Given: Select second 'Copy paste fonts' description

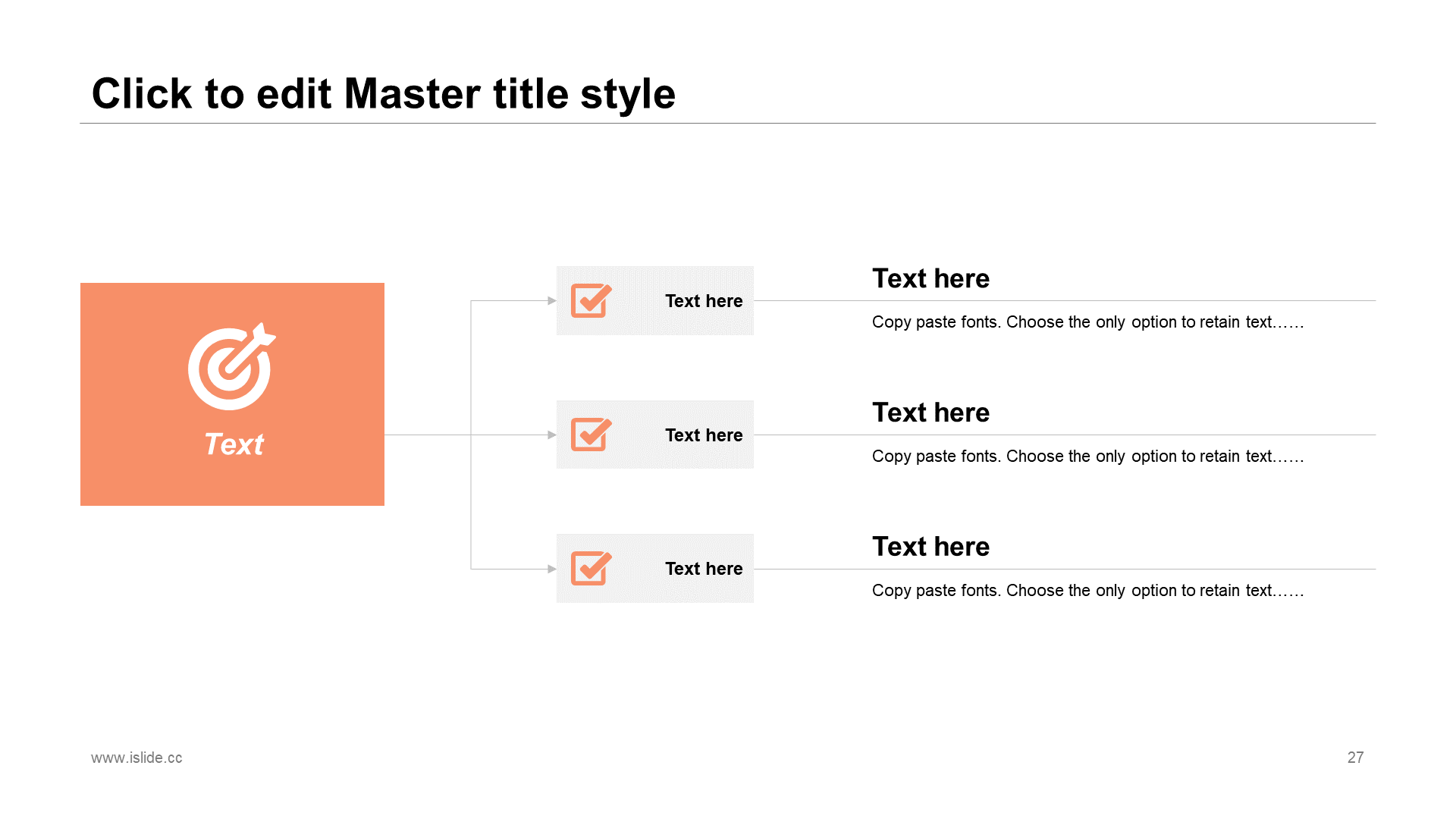Looking at the screenshot, I should (x=1088, y=457).
